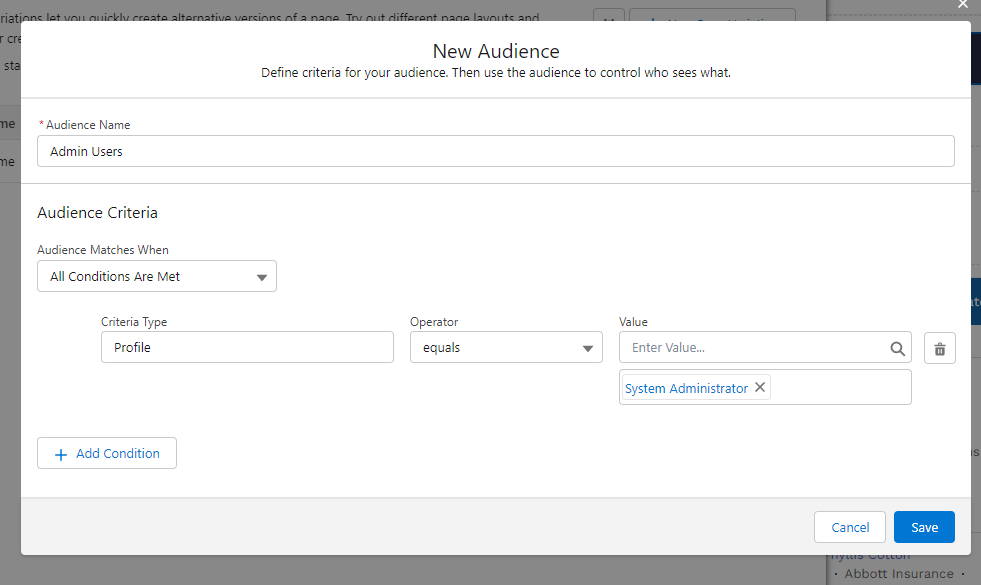Save the new audience
The image size is (981, 585).
pyautogui.click(x=923, y=527)
